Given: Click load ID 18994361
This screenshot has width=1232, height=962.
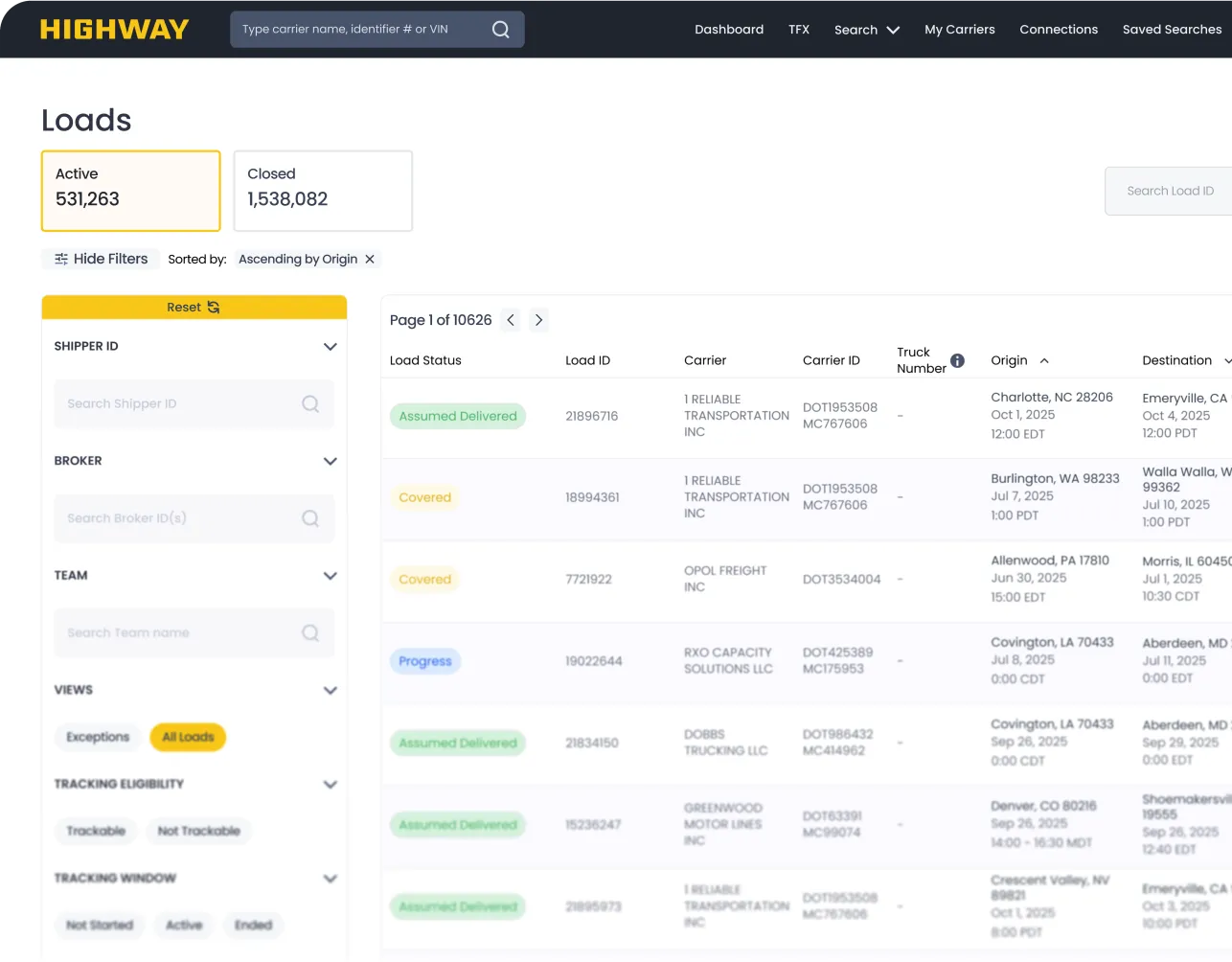Looking at the screenshot, I should [x=592, y=497].
